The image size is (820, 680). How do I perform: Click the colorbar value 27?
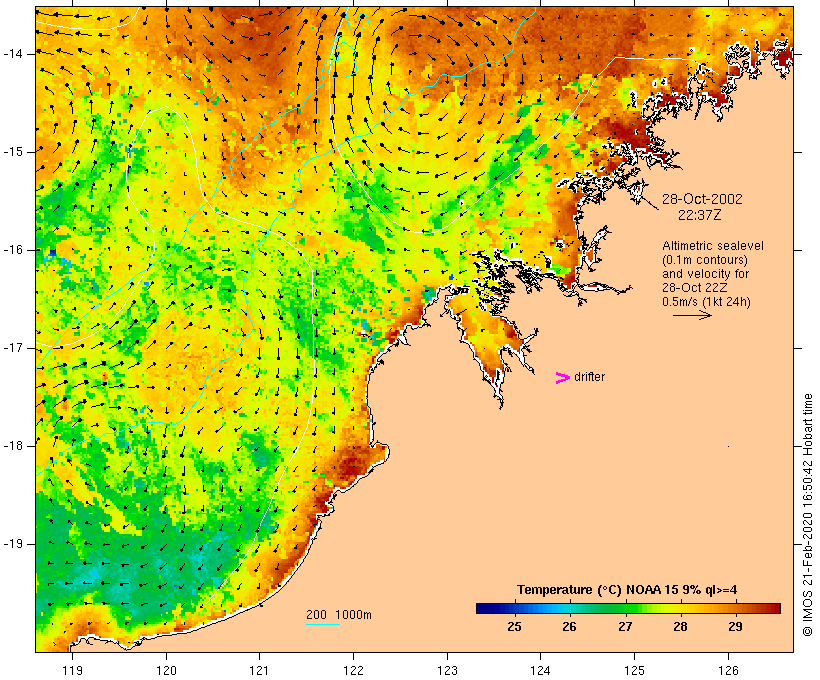[x=625, y=627]
